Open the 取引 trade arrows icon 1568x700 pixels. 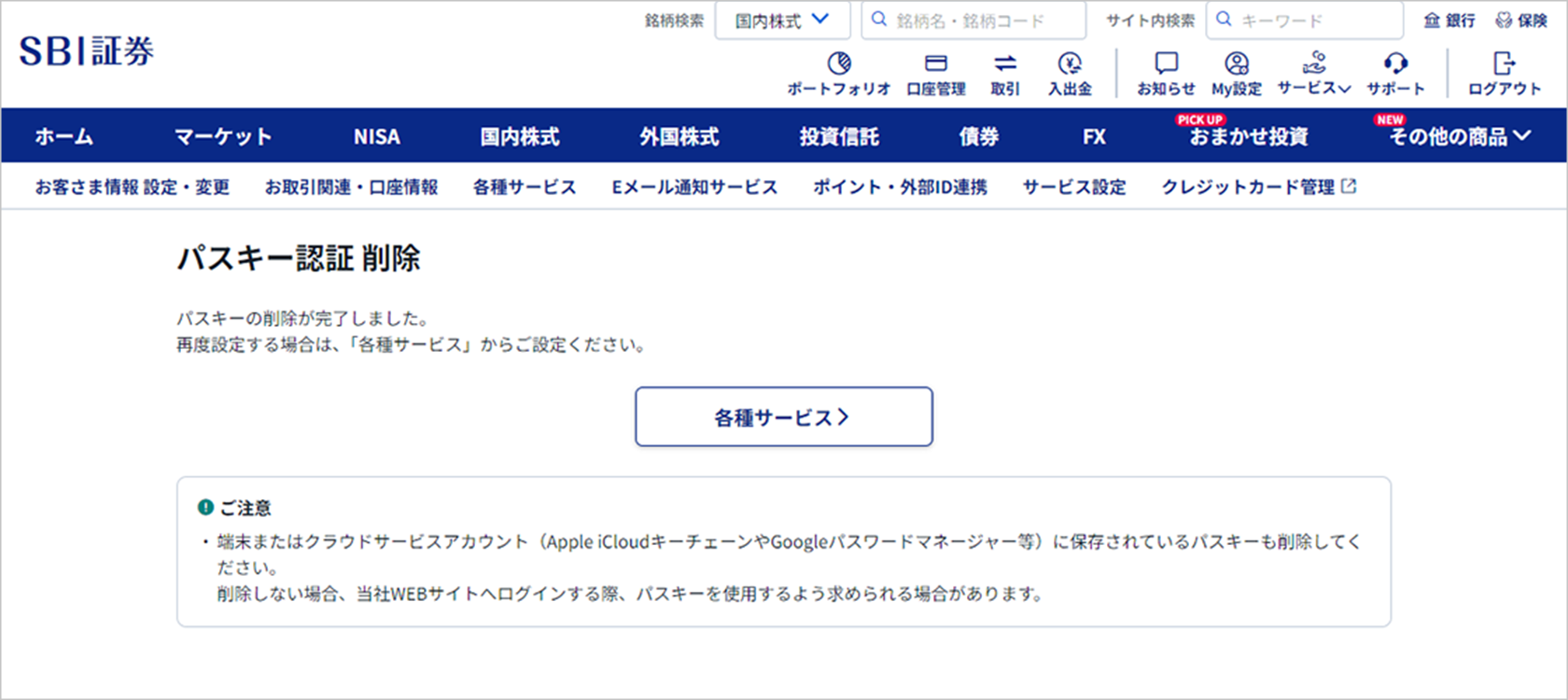pyautogui.click(x=1005, y=64)
